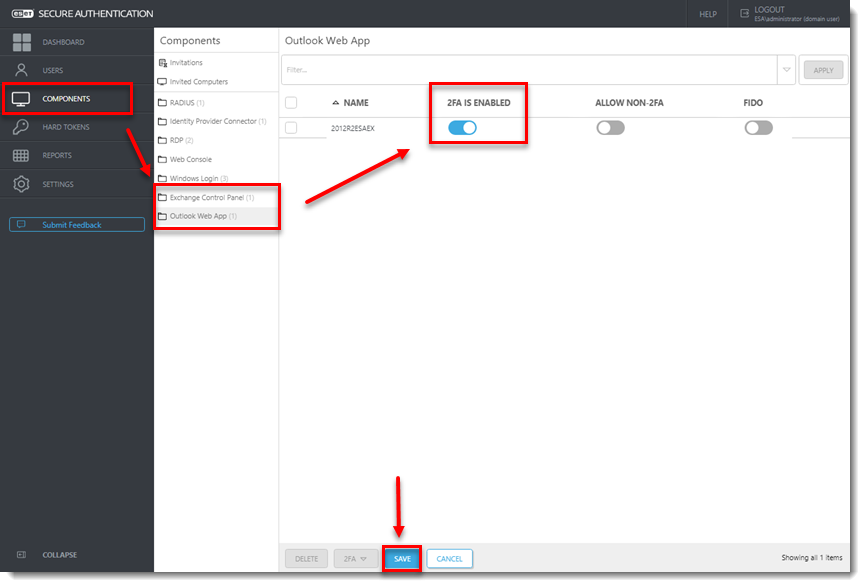Click Exchange Control Panel folder icon
Screen dimensions: 865x587
(x=162, y=198)
